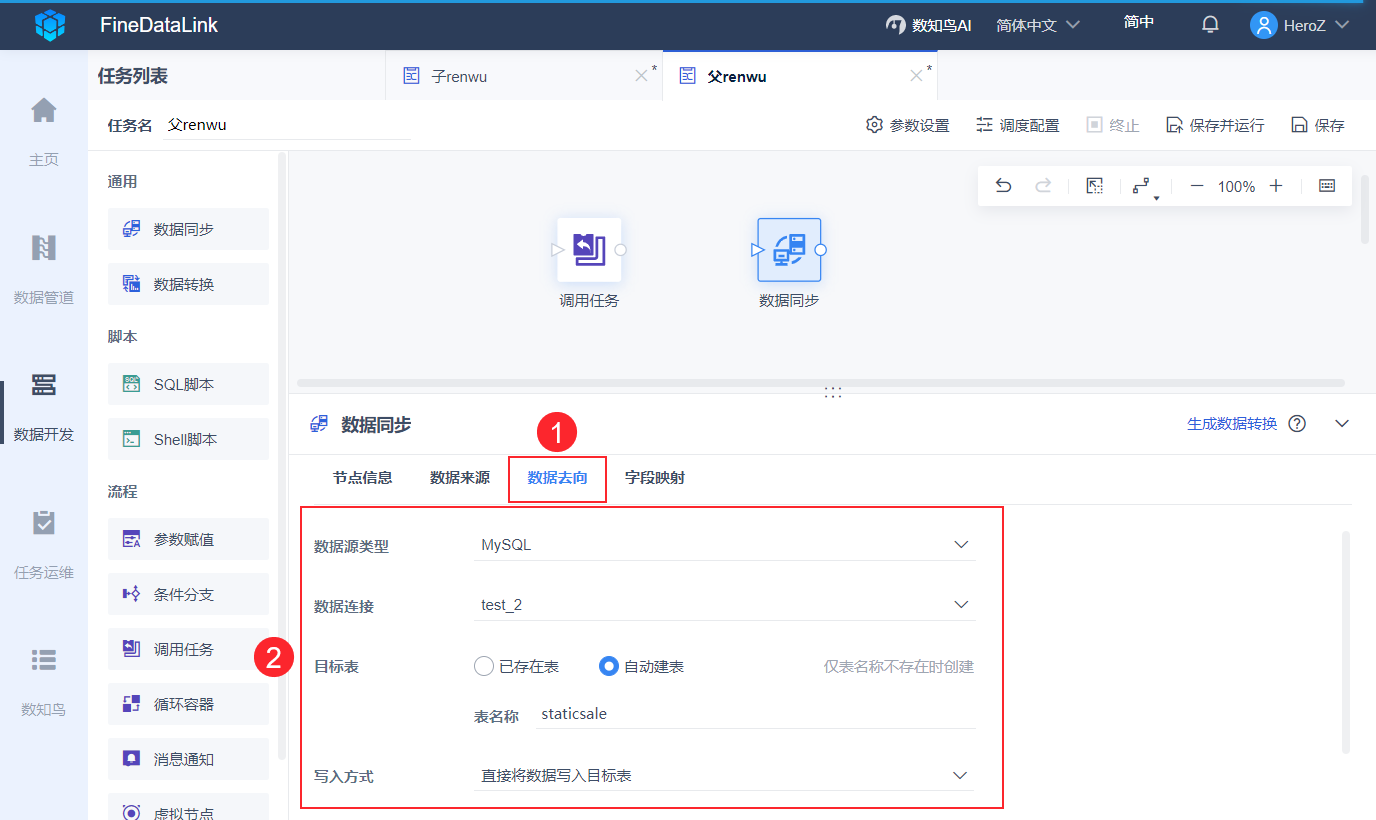Viewport: 1376px width, 820px height.
Task: Select the SQL脚本 node in the palette
Action: tap(188, 384)
